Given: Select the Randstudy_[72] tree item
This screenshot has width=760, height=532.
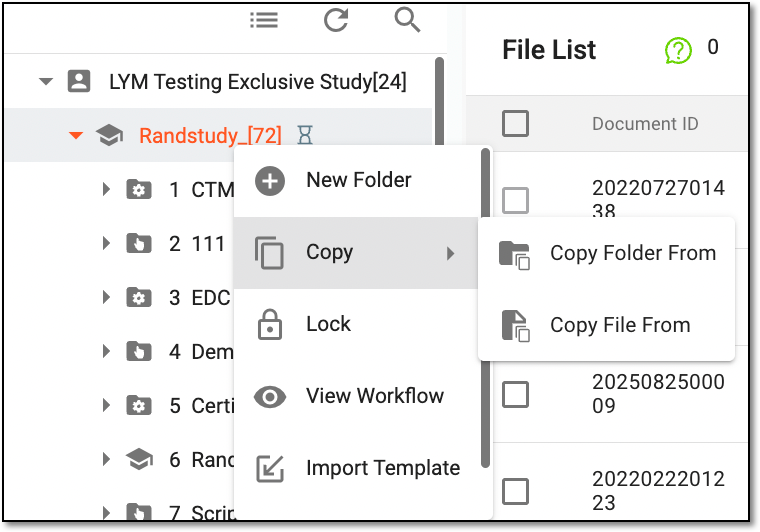Looking at the screenshot, I should 210,135.
